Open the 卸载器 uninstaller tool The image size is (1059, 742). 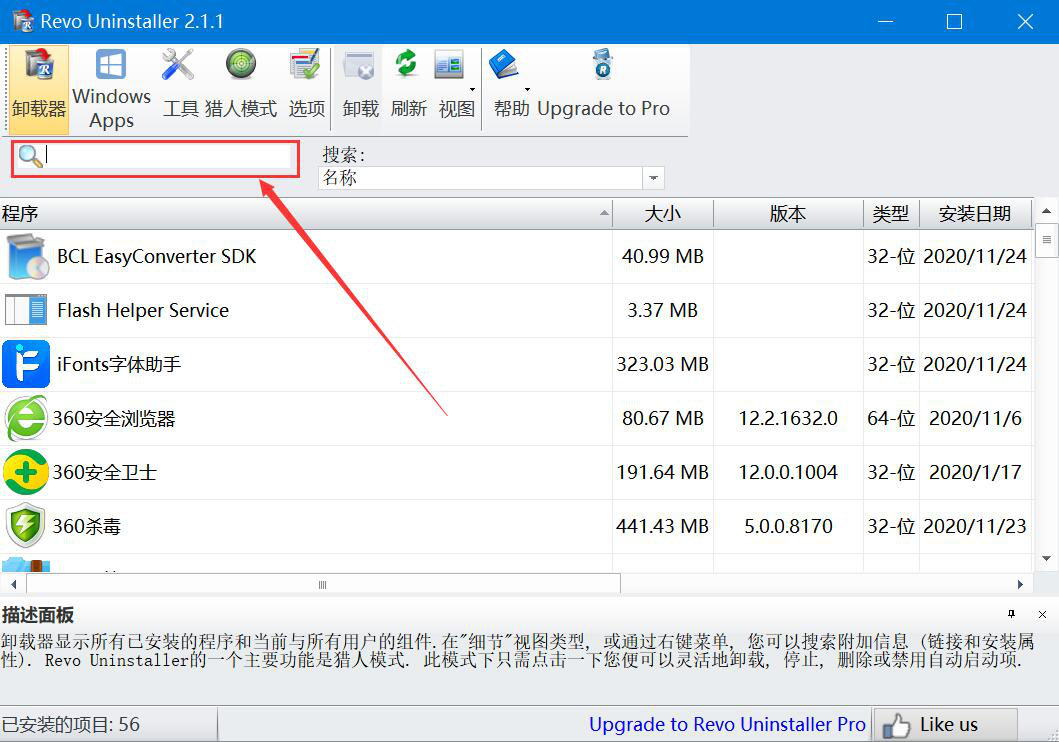(38, 89)
